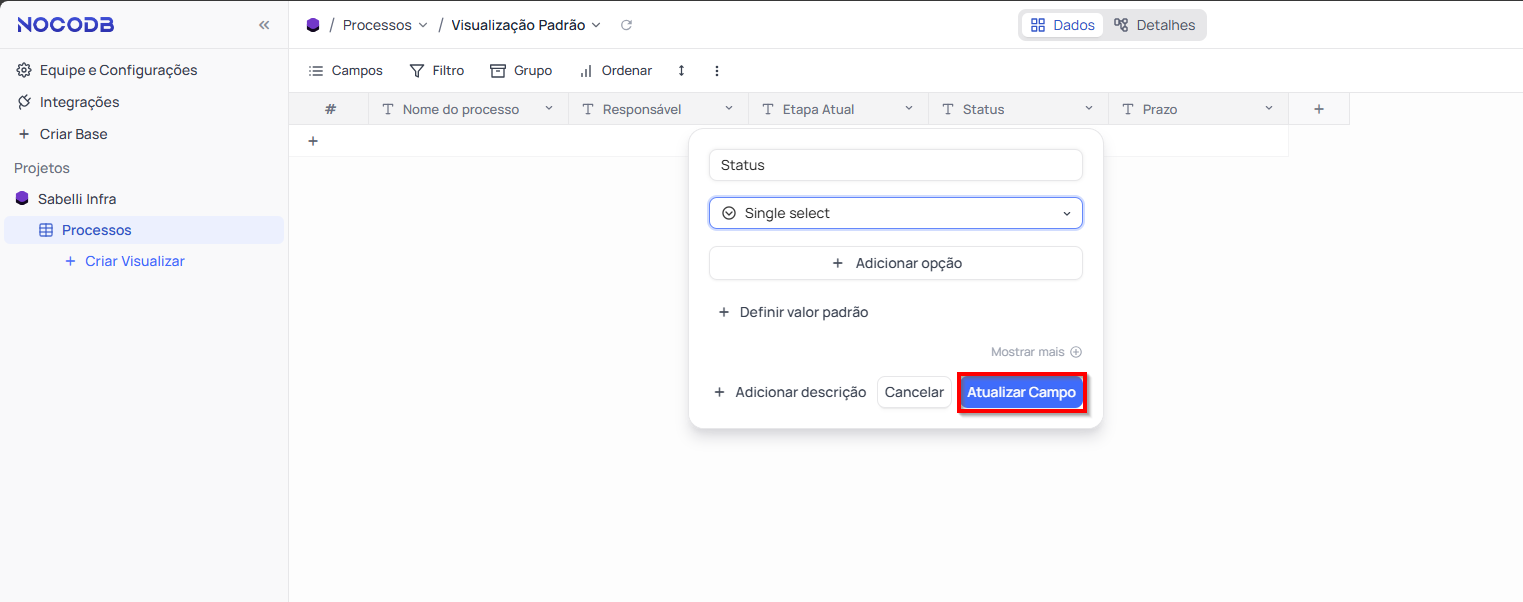Expand the Nome do processo column menu

(x=548, y=109)
